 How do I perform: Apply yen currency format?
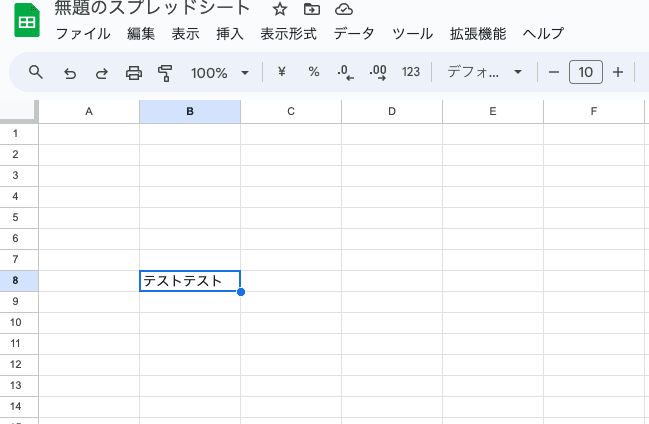(281, 72)
